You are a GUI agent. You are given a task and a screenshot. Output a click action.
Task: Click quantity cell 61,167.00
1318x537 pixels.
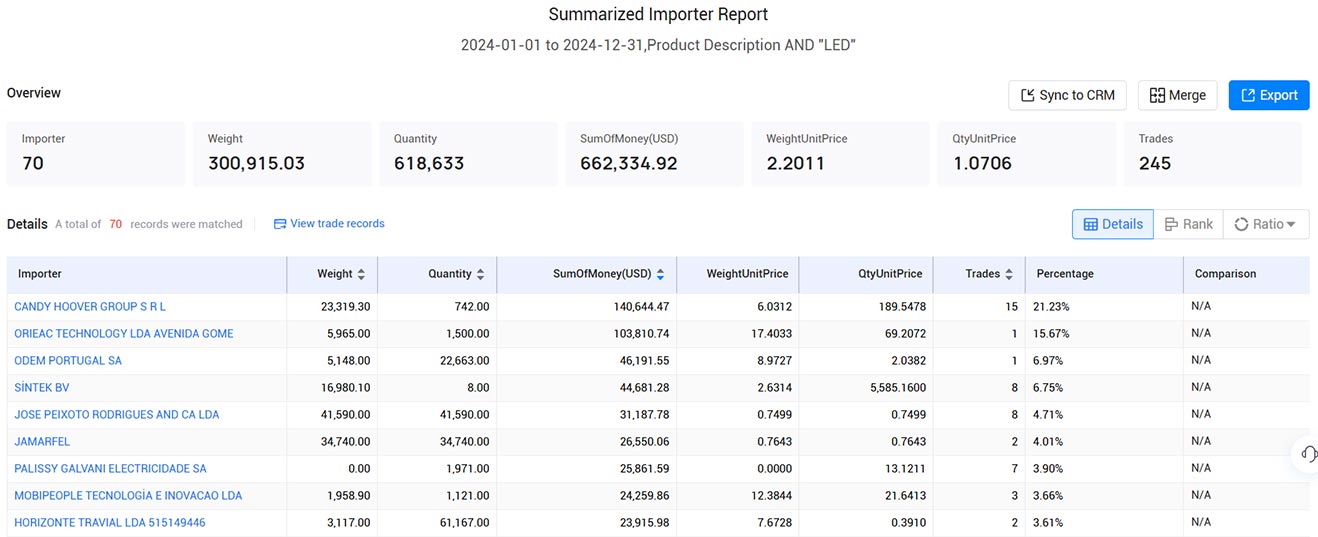[465, 522]
